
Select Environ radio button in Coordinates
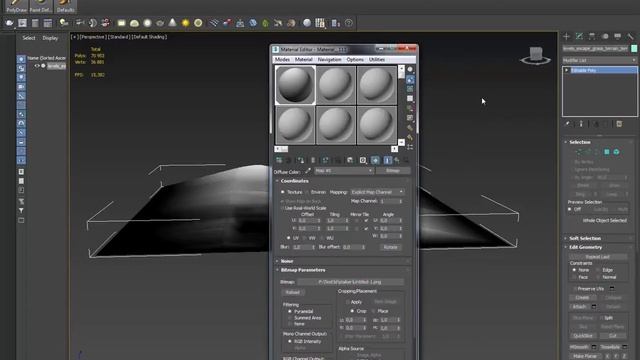pyautogui.click(x=307, y=192)
